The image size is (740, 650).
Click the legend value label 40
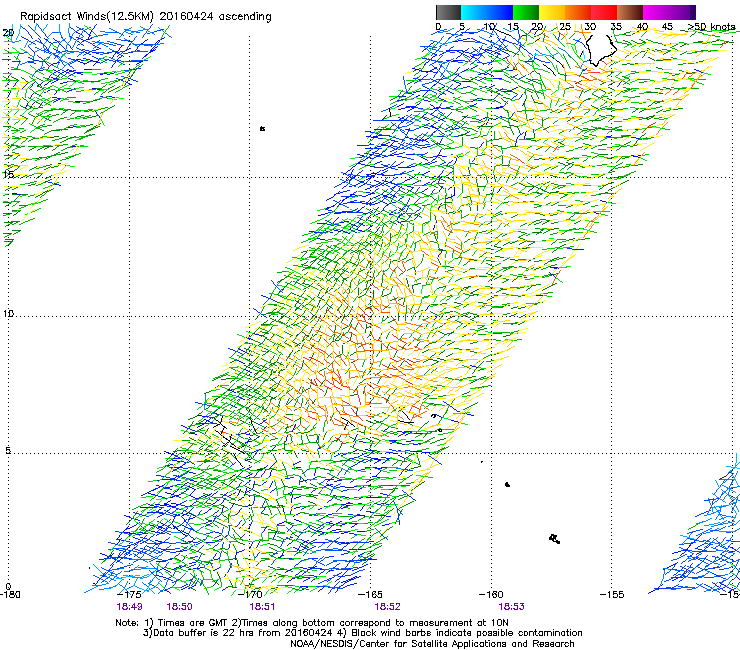[642, 27]
